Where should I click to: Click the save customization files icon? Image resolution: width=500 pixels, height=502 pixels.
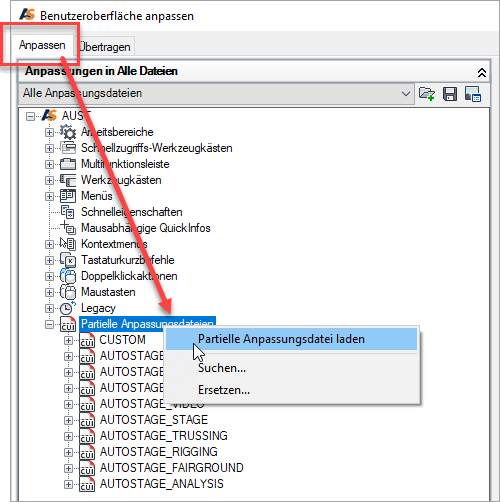pyautogui.click(x=450, y=94)
